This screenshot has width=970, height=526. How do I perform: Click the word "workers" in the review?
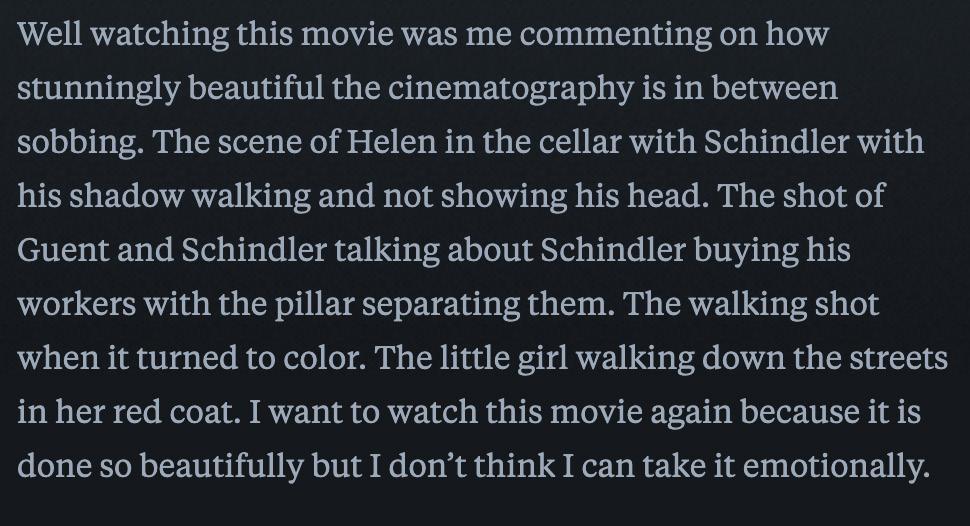76,304
